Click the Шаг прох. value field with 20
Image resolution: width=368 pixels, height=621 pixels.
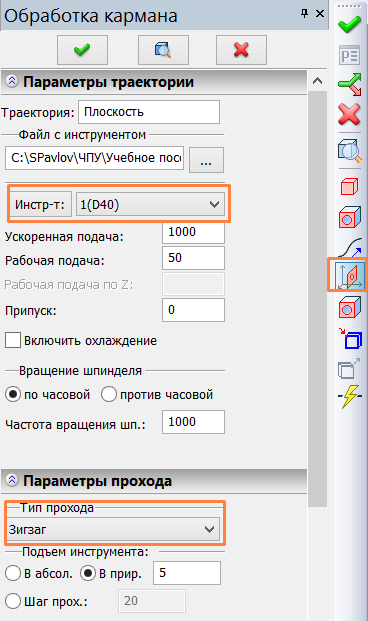152,601
